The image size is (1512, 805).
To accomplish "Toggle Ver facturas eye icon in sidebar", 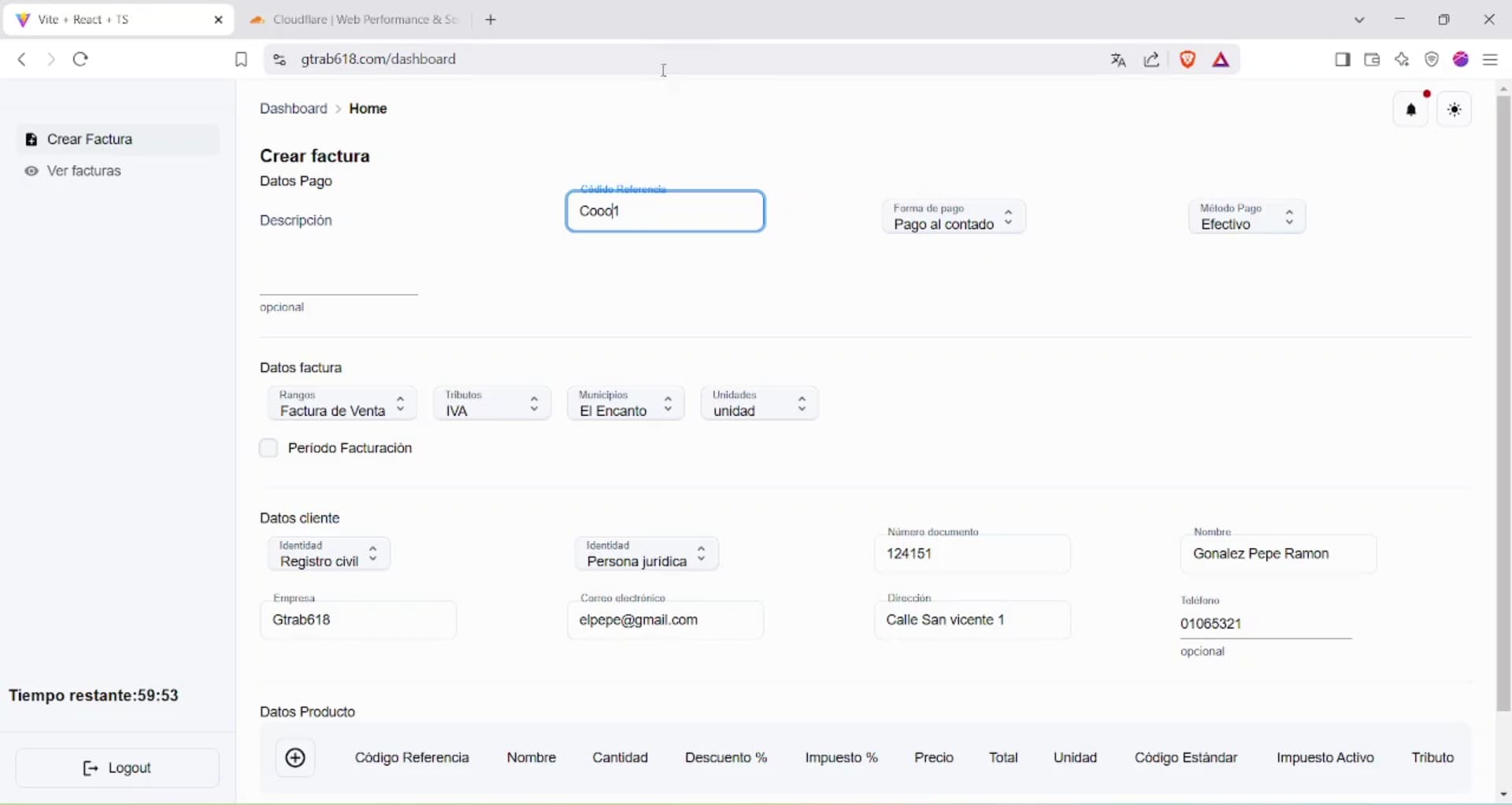I will pos(31,171).
